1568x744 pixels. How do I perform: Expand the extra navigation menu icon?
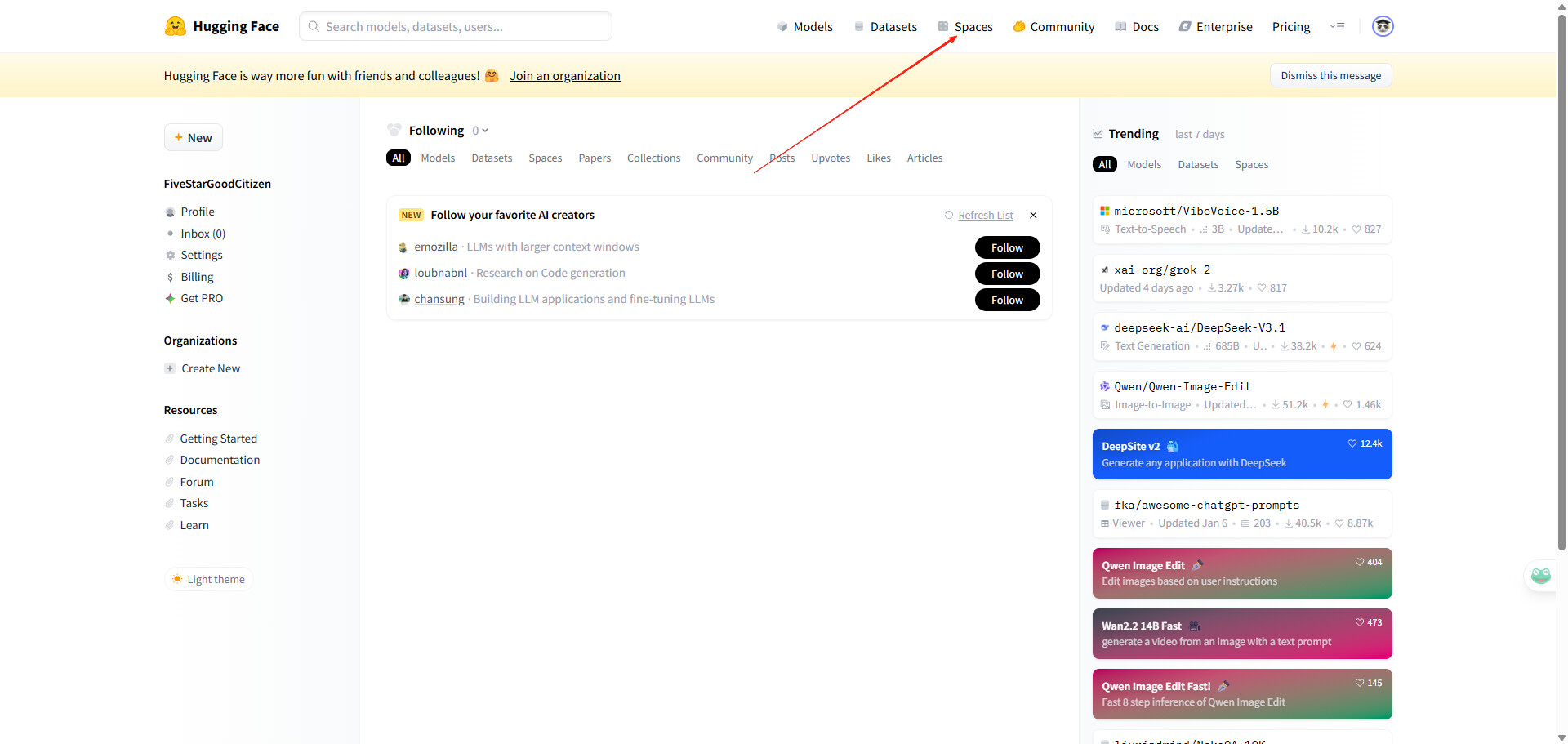(1337, 26)
